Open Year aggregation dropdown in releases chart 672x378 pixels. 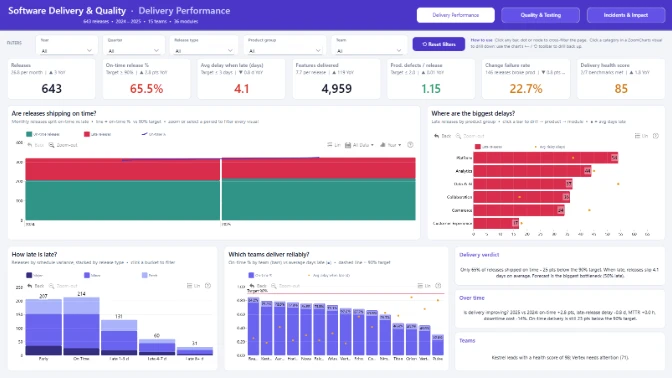(390, 145)
